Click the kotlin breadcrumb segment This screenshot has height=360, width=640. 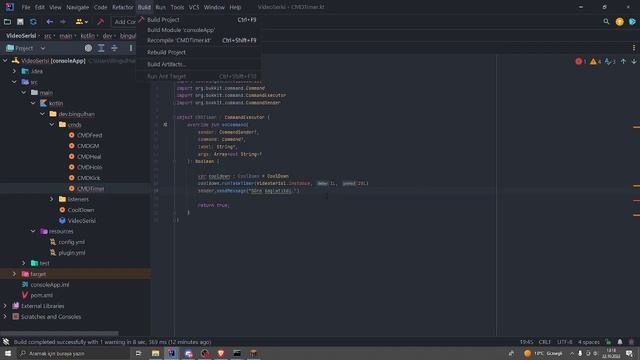(x=87, y=36)
